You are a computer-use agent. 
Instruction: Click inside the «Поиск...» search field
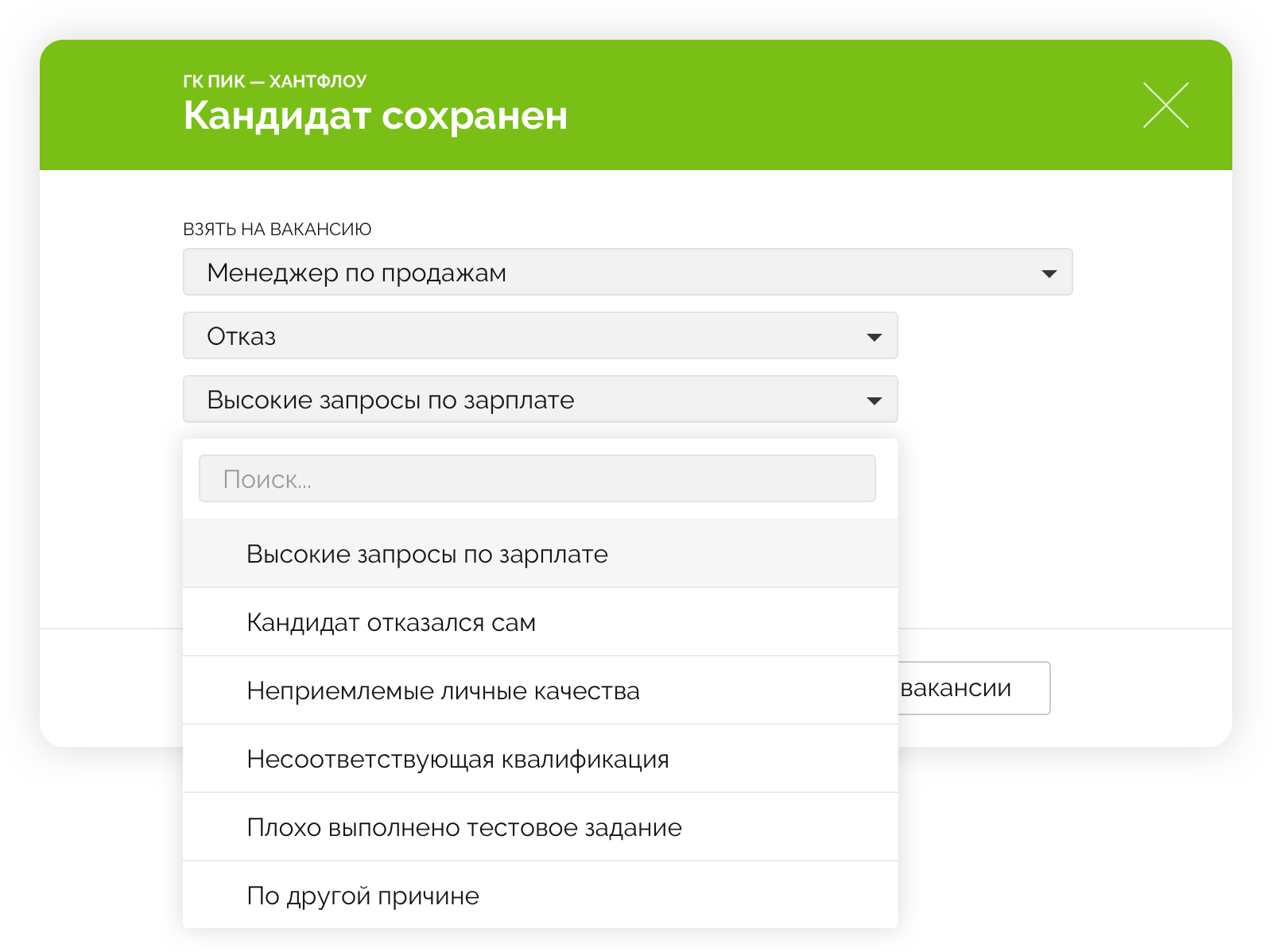(x=537, y=478)
